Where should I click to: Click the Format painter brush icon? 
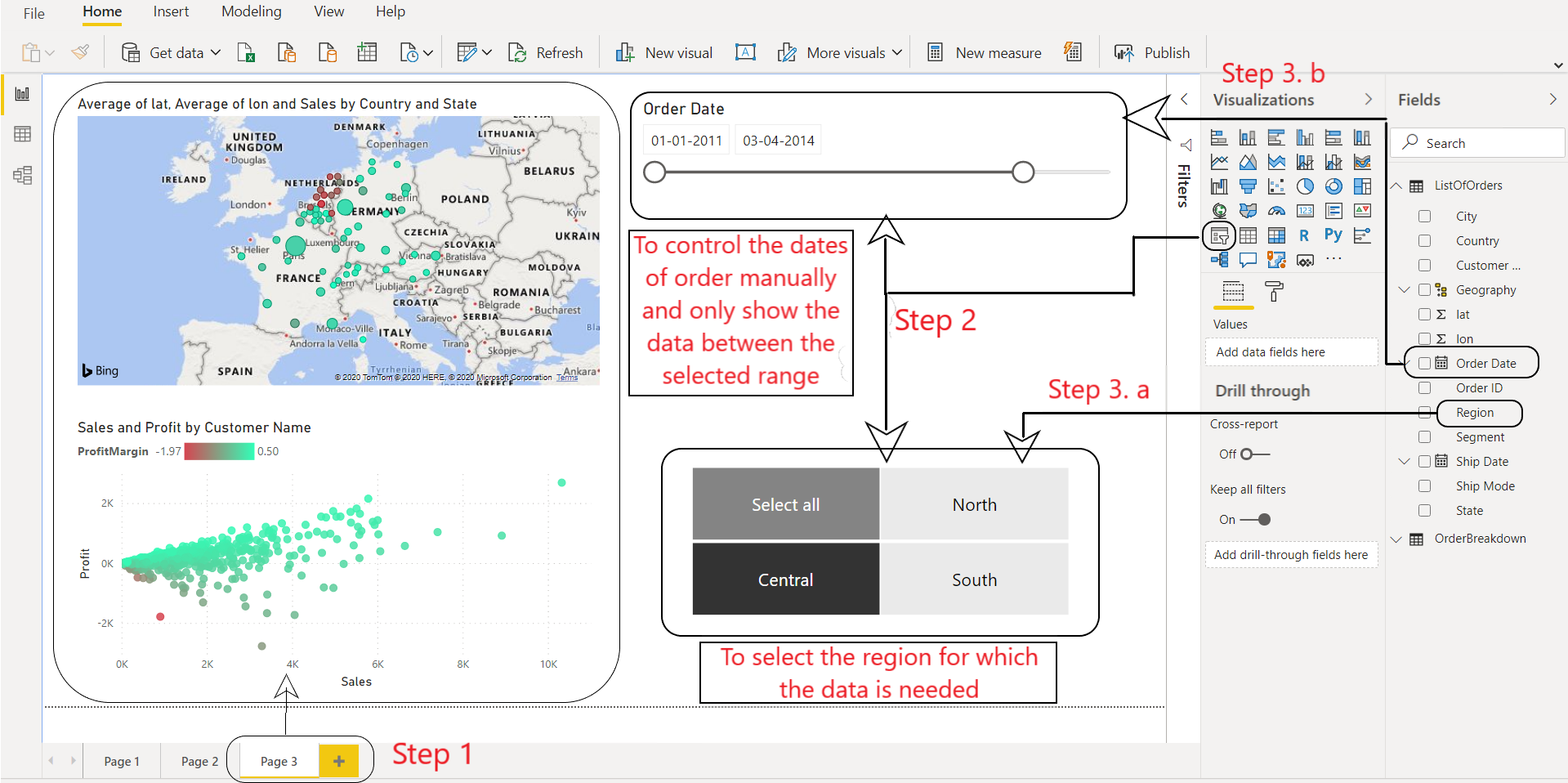tap(80, 53)
